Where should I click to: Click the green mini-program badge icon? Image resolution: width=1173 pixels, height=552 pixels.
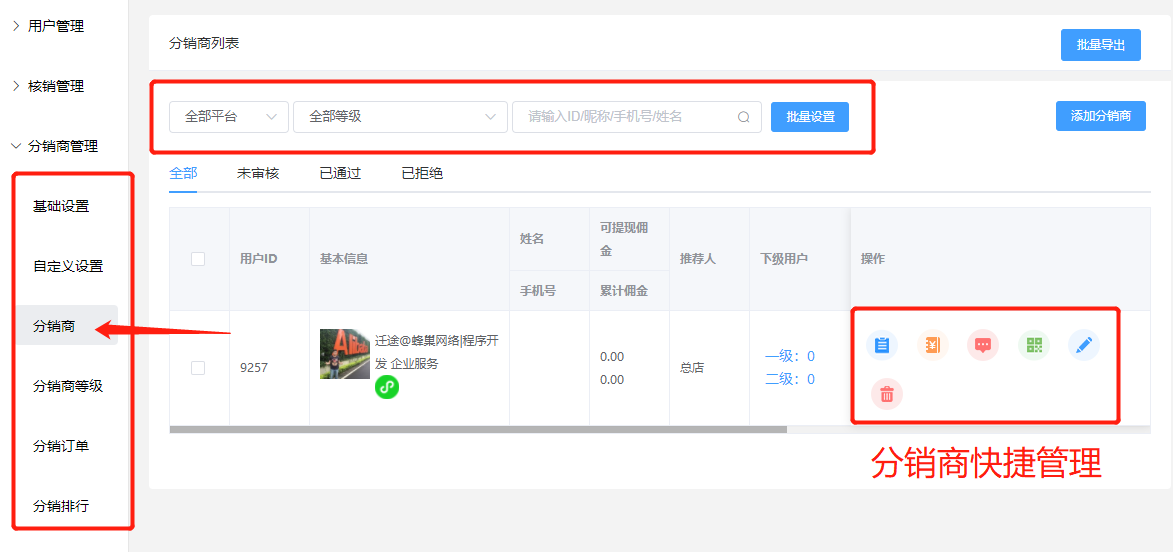click(387, 387)
